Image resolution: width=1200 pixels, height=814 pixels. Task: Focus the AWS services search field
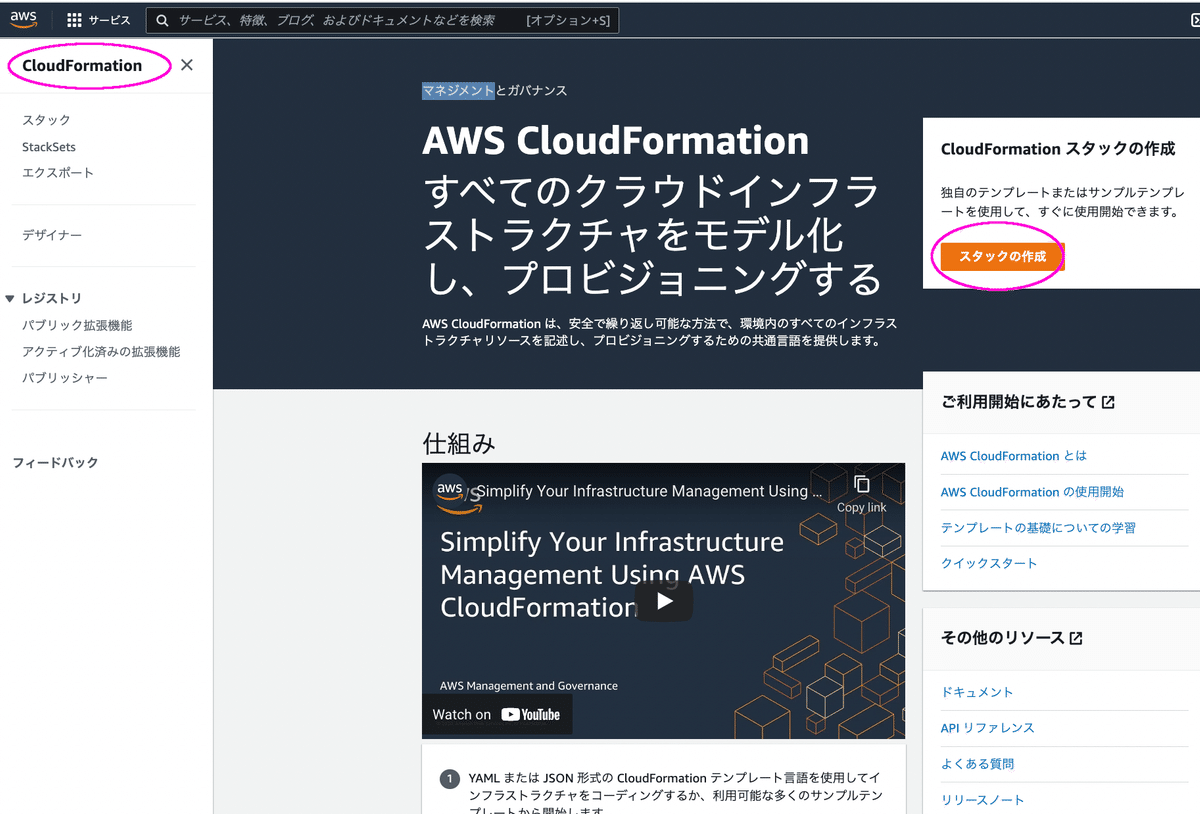point(382,20)
